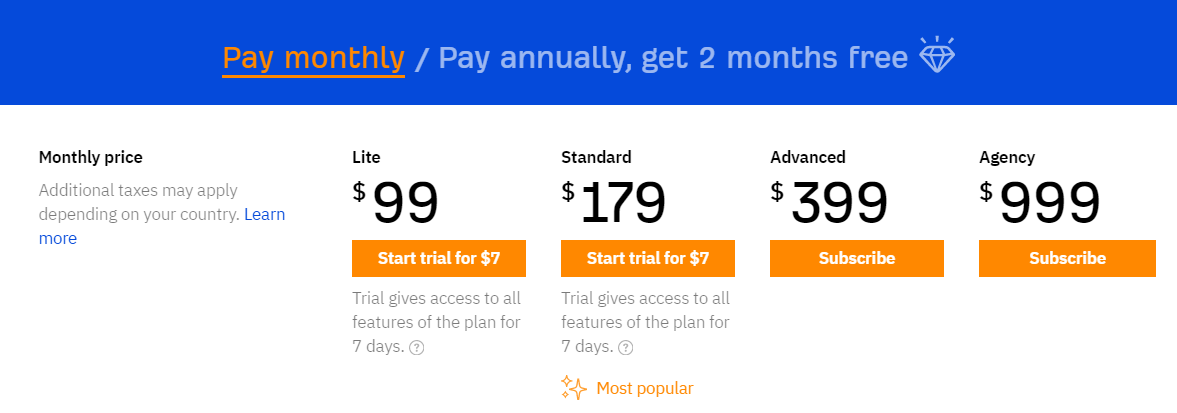Click the Standard plan heading
Viewport: 1177px width, 413px height.
pyautogui.click(x=596, y=158)
